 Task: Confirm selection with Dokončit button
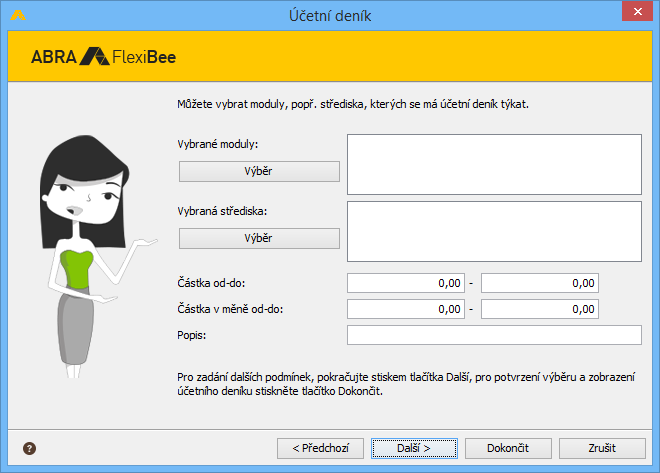508,448
